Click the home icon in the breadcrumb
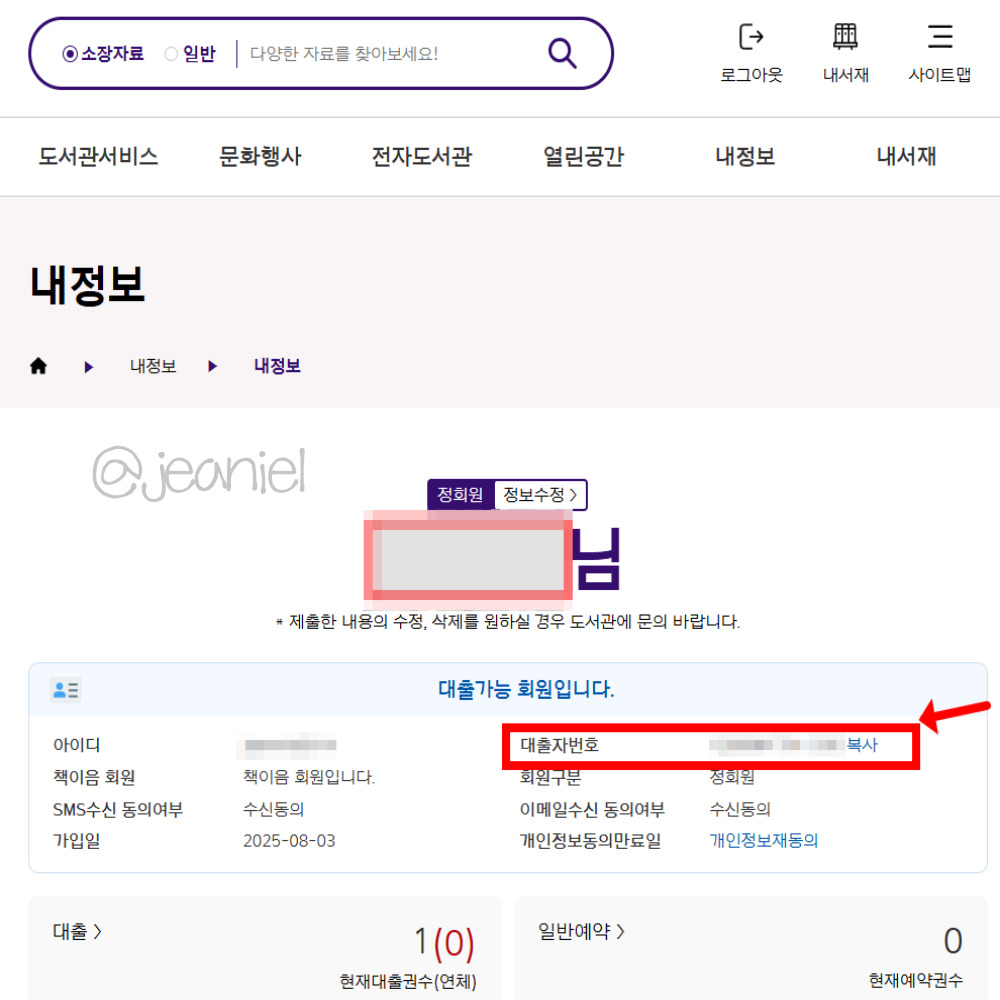The width and height of the screenshot is (1000, 1000). tap(38, 366)
